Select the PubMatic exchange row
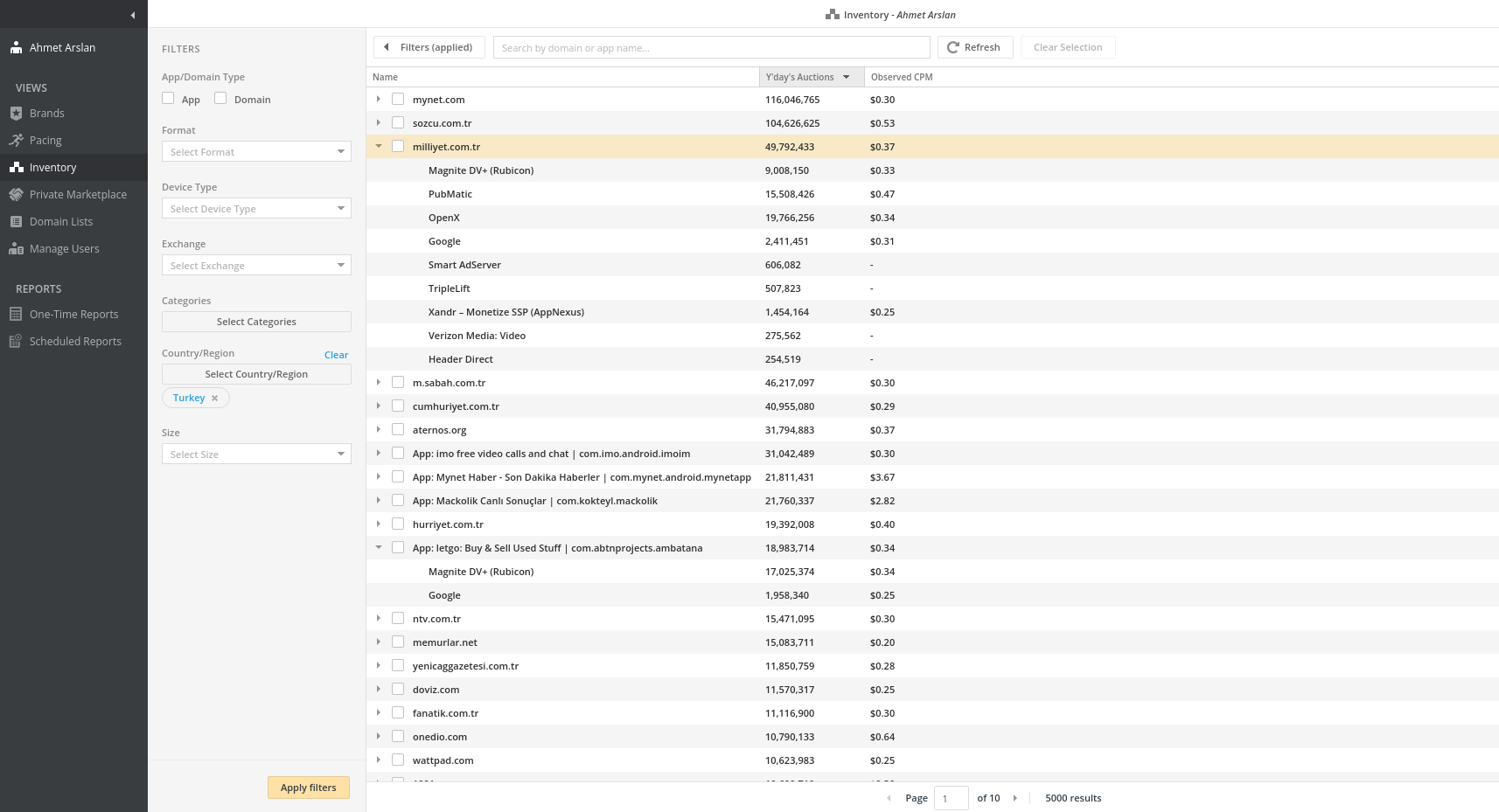This screenshot has width=1499, height=812. 932,194
